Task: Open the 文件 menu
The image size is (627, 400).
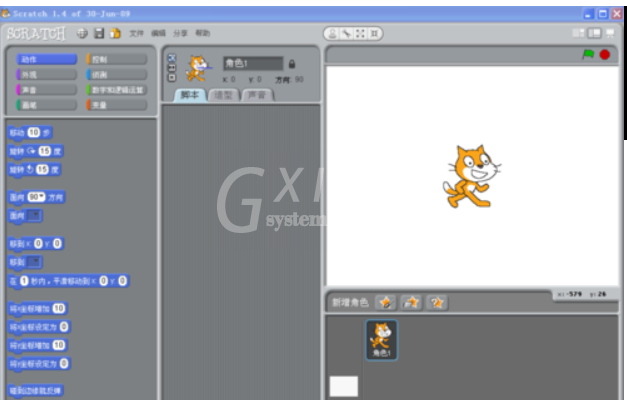Action: [x=136, y=33]
